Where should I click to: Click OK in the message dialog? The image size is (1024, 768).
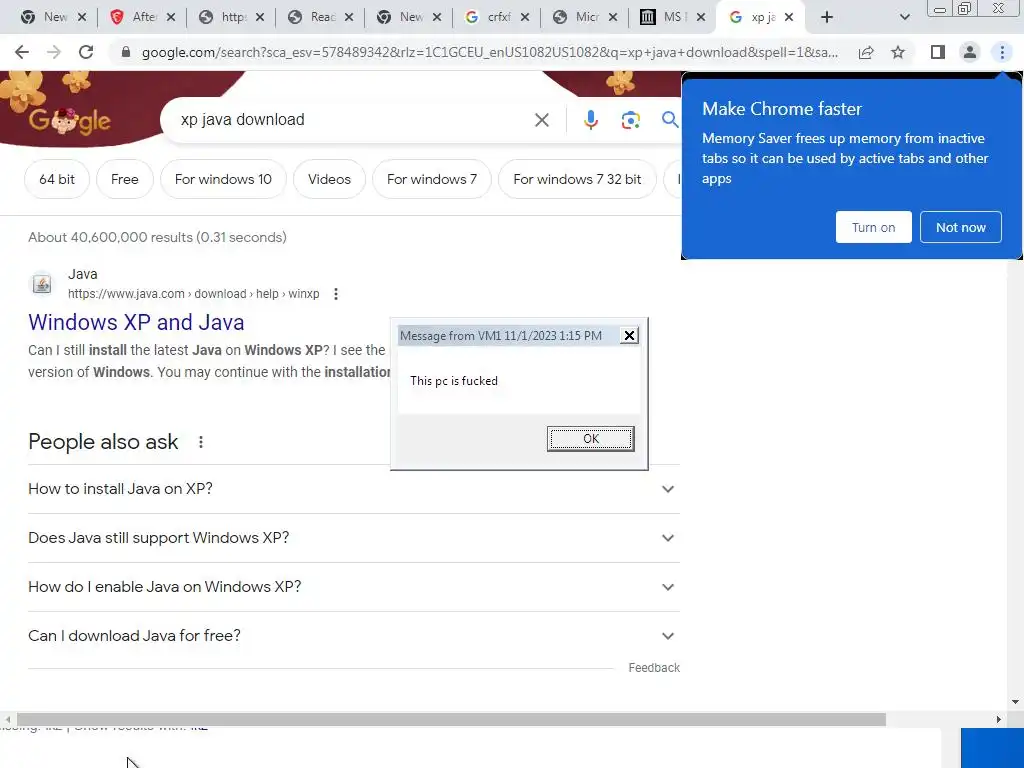[x=590, y=439]
